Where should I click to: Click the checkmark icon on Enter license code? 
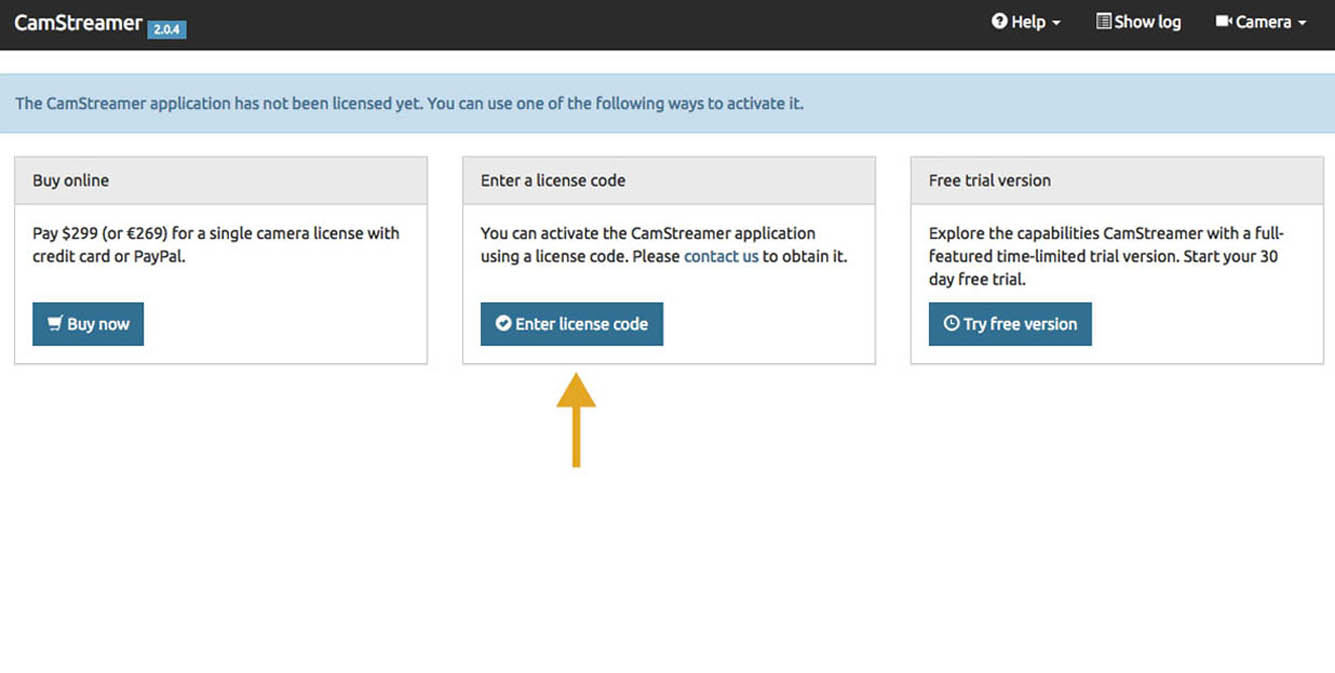(x=504, y=324)
